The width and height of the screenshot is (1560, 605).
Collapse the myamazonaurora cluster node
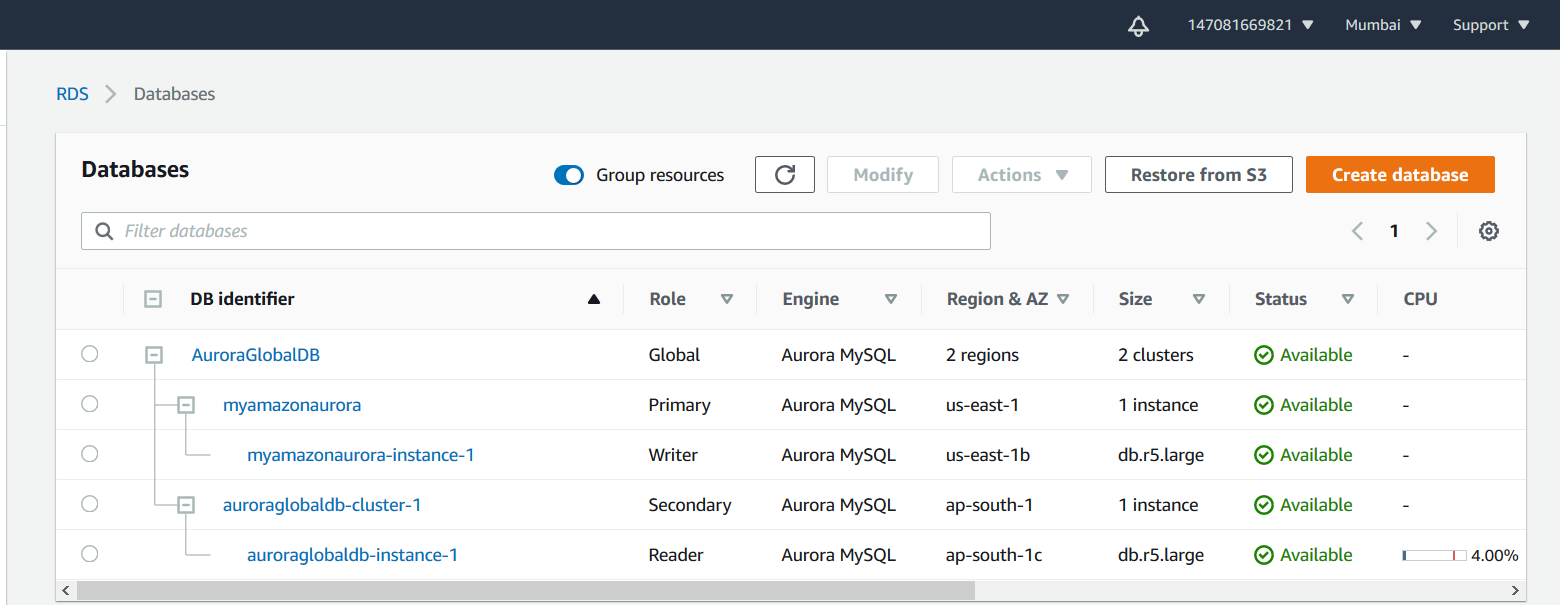tap(185, 405)
